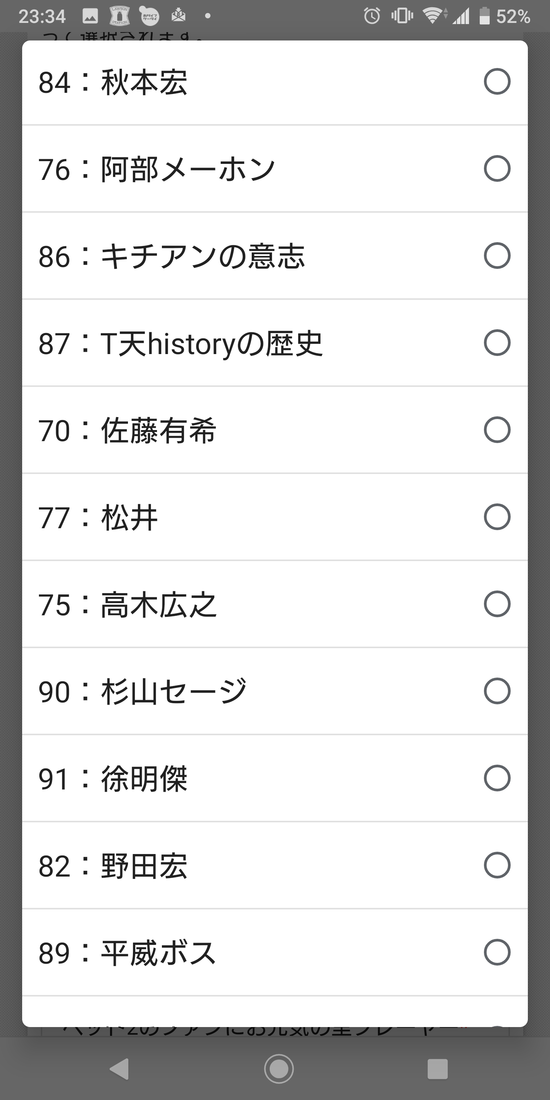Tap the alarm clock status icon
The width and height of the screenshot is (550, 1100).
click(x=372, y=16)
